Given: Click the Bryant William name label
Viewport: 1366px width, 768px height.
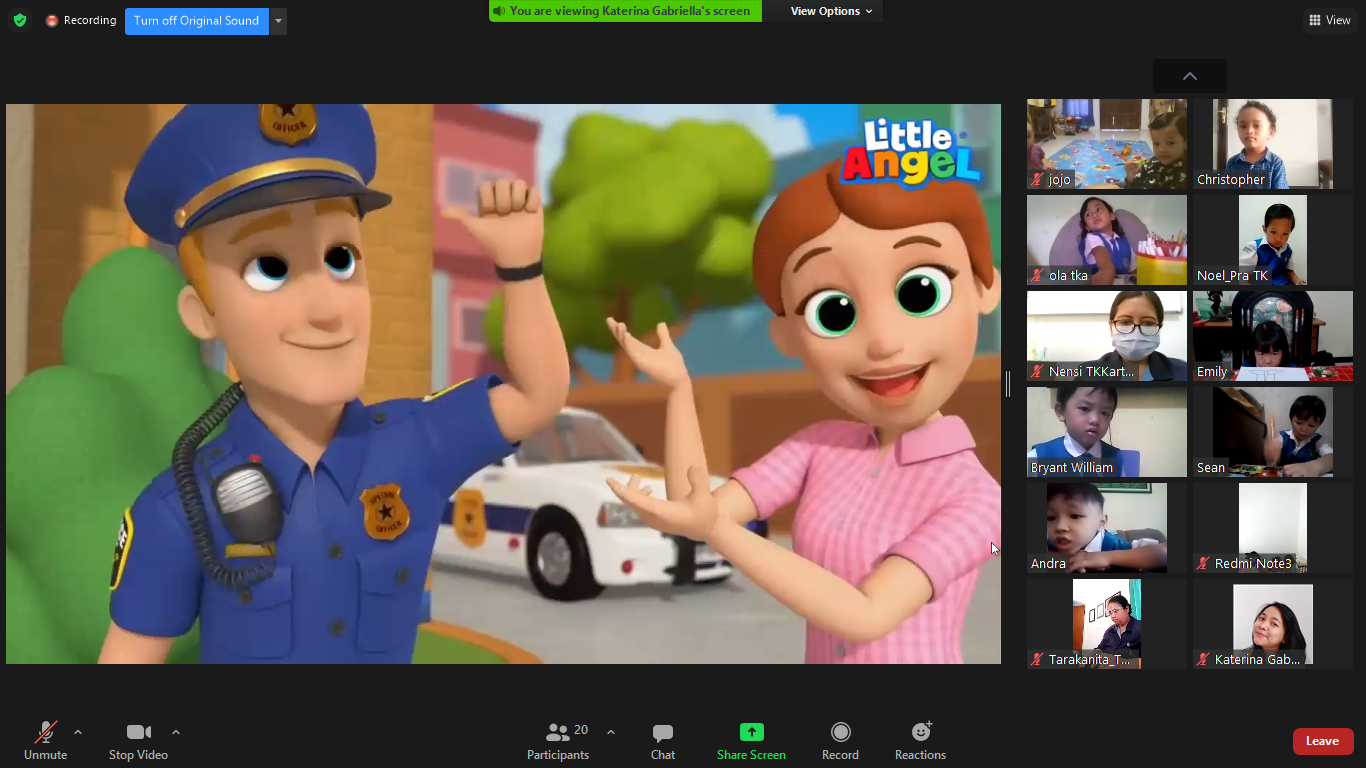Looking at the screenshot, I should pos(1071,468).
